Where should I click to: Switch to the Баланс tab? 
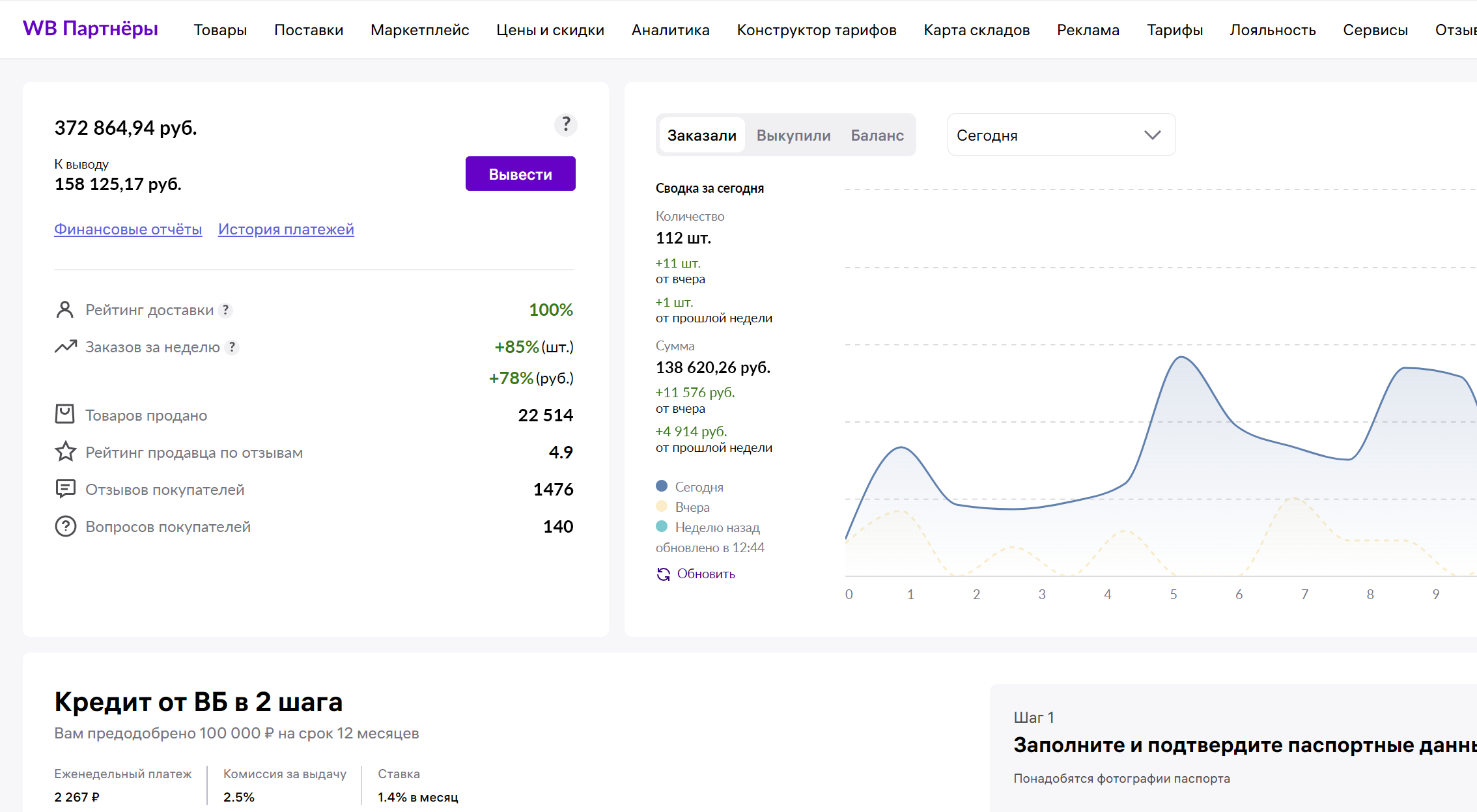(x=877, y=135)
